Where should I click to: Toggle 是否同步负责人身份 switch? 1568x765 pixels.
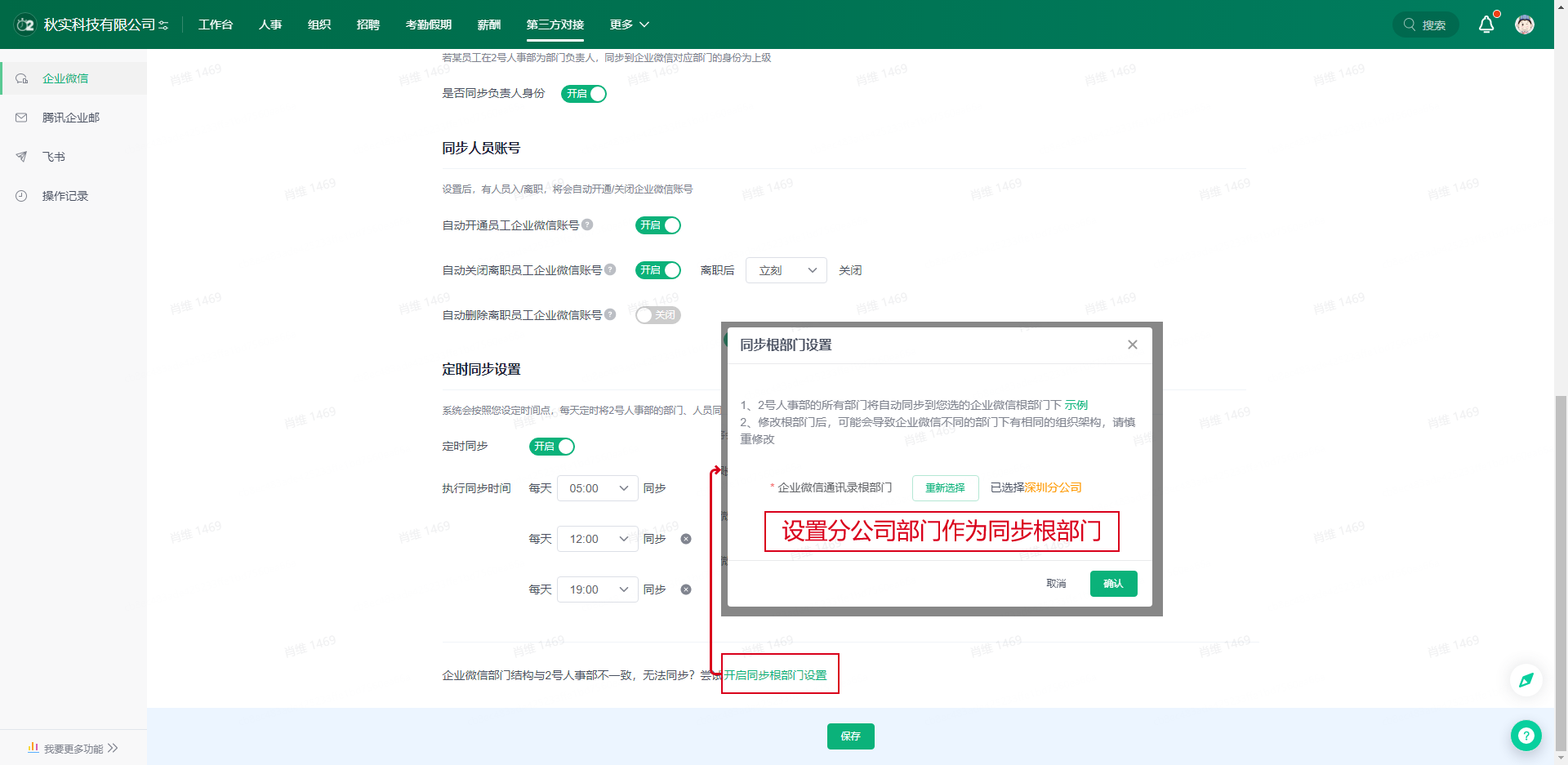(584, 94)
